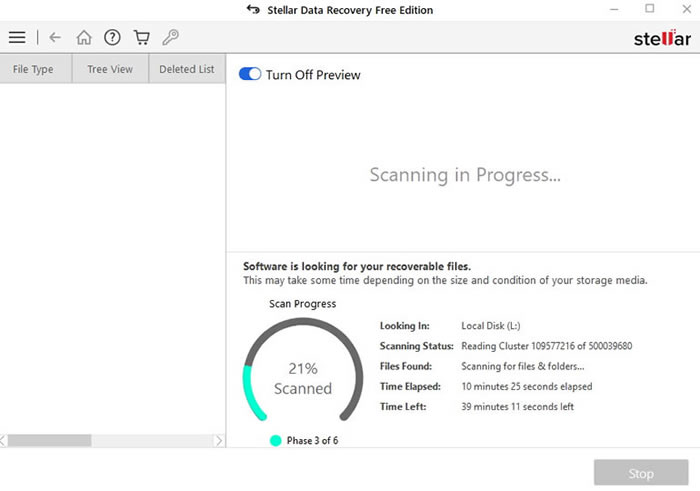Maximize the Stellar Data Recovery window
The image size is (700, 491).
click(x=650, y=9)
